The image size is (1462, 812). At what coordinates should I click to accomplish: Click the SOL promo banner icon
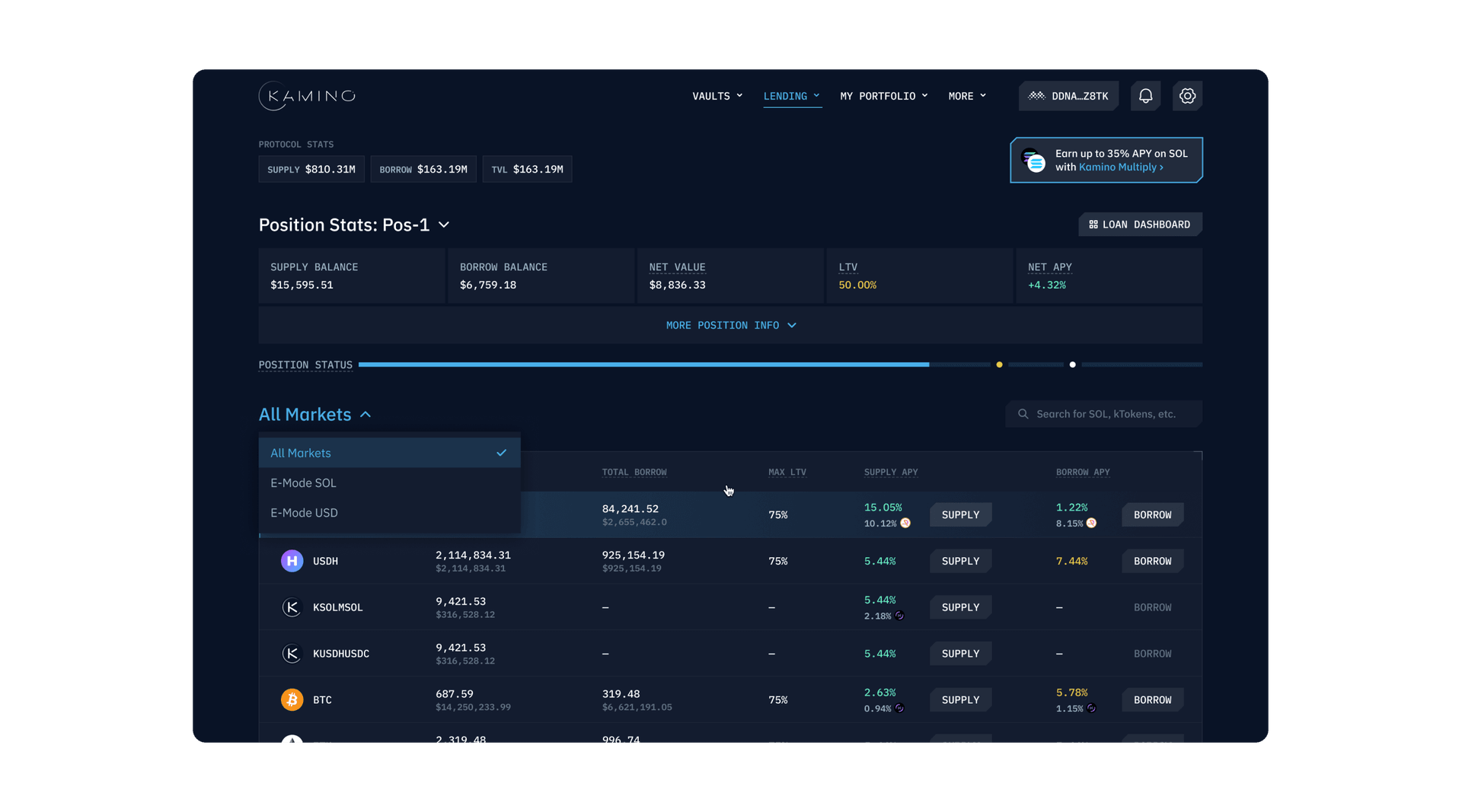point(1033,160)
